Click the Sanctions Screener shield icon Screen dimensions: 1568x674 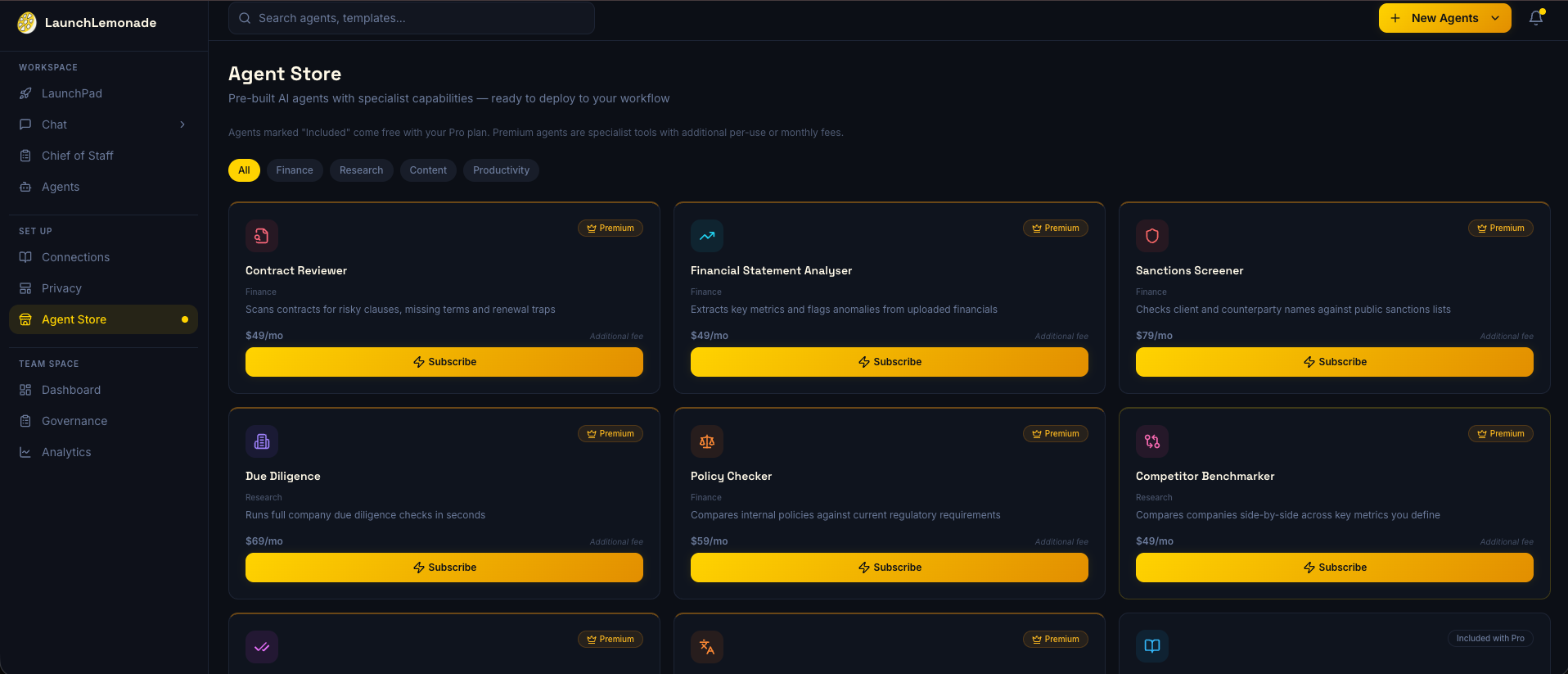point(1151,235)
